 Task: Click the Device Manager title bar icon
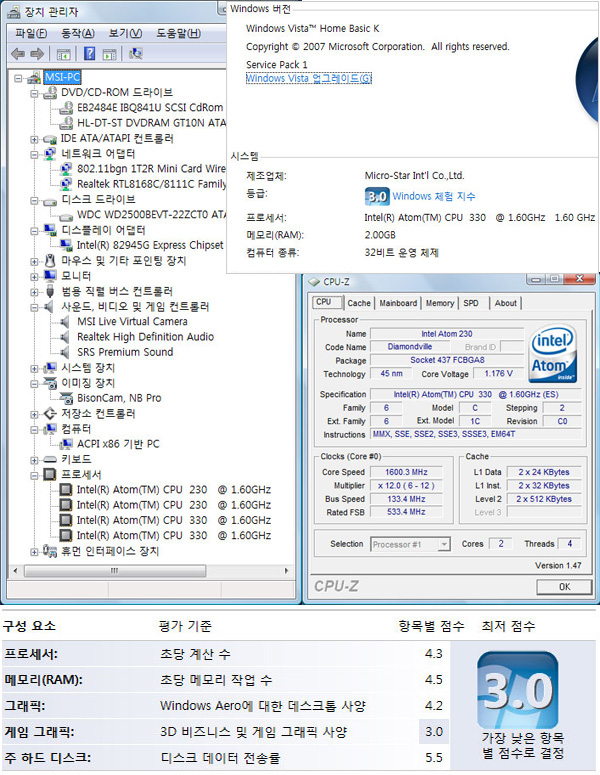[x=14, y=11]
